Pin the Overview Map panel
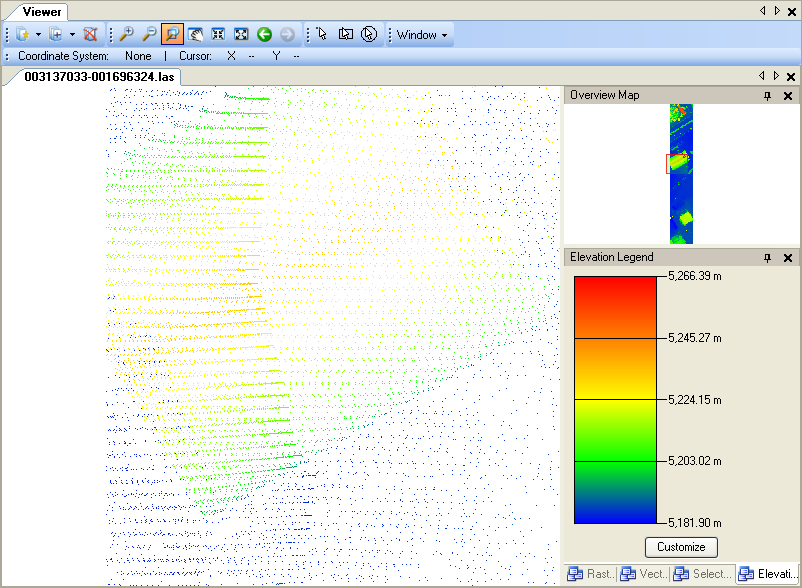 point(767,96)
